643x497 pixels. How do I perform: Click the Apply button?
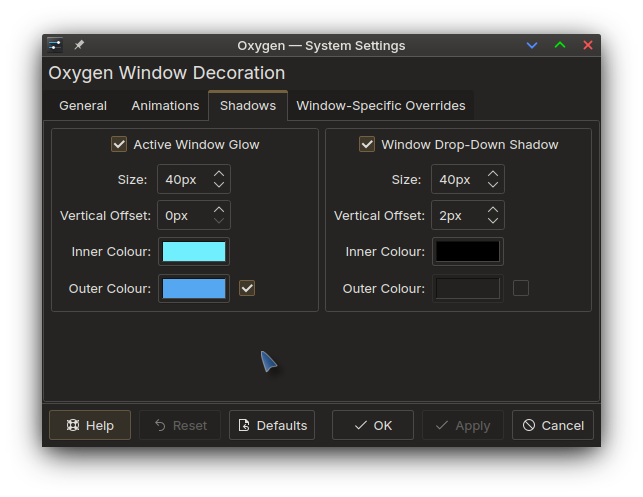click(463, 425)
